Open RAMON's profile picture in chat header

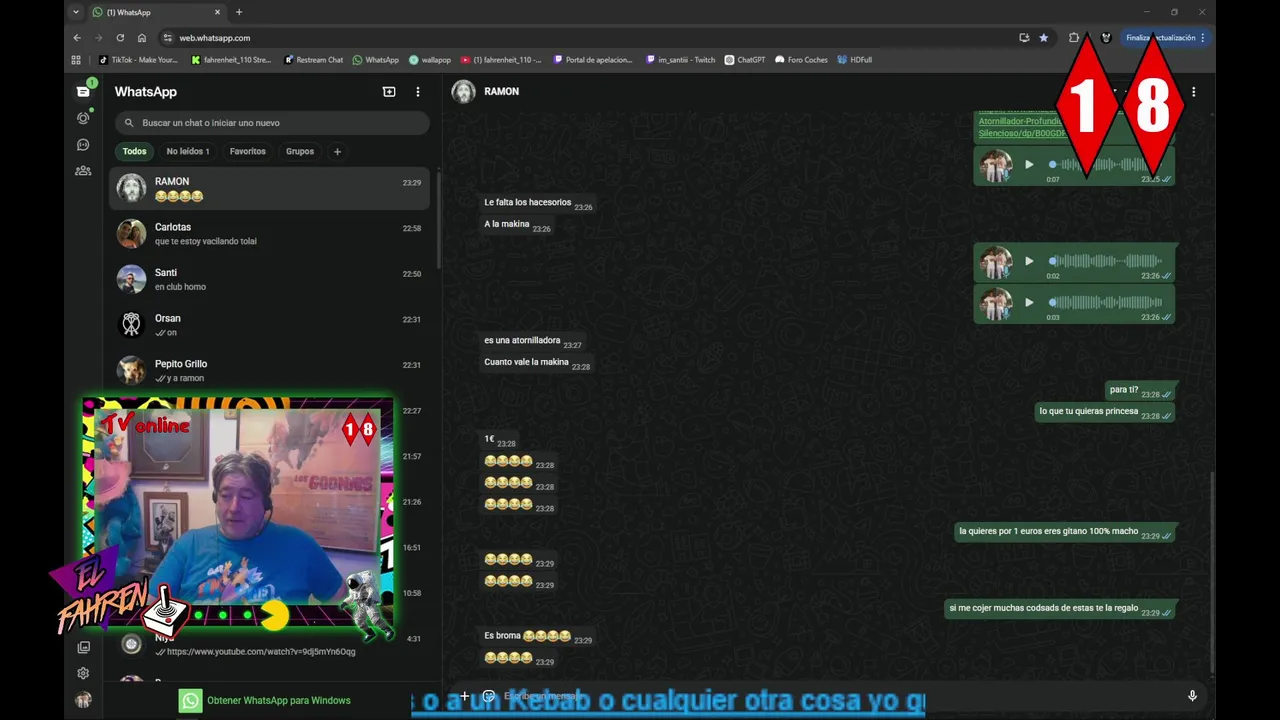click(463, 91)
